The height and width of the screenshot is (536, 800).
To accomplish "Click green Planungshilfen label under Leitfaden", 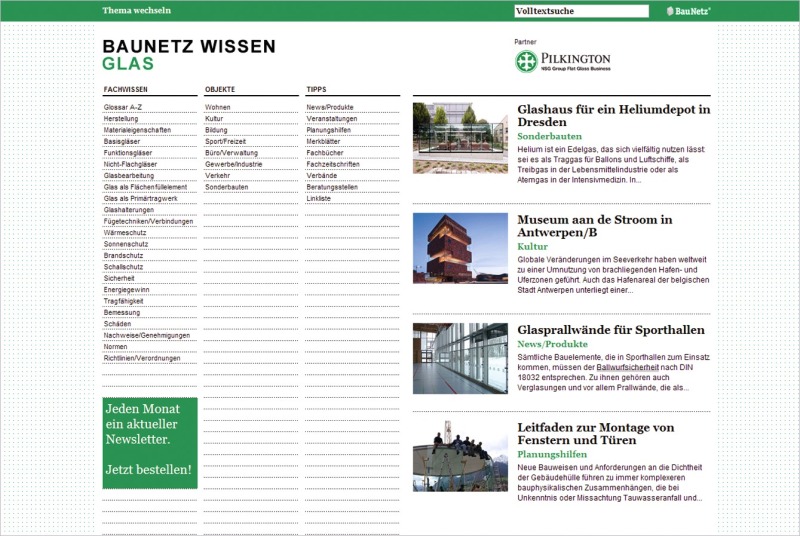I will 552,454.
